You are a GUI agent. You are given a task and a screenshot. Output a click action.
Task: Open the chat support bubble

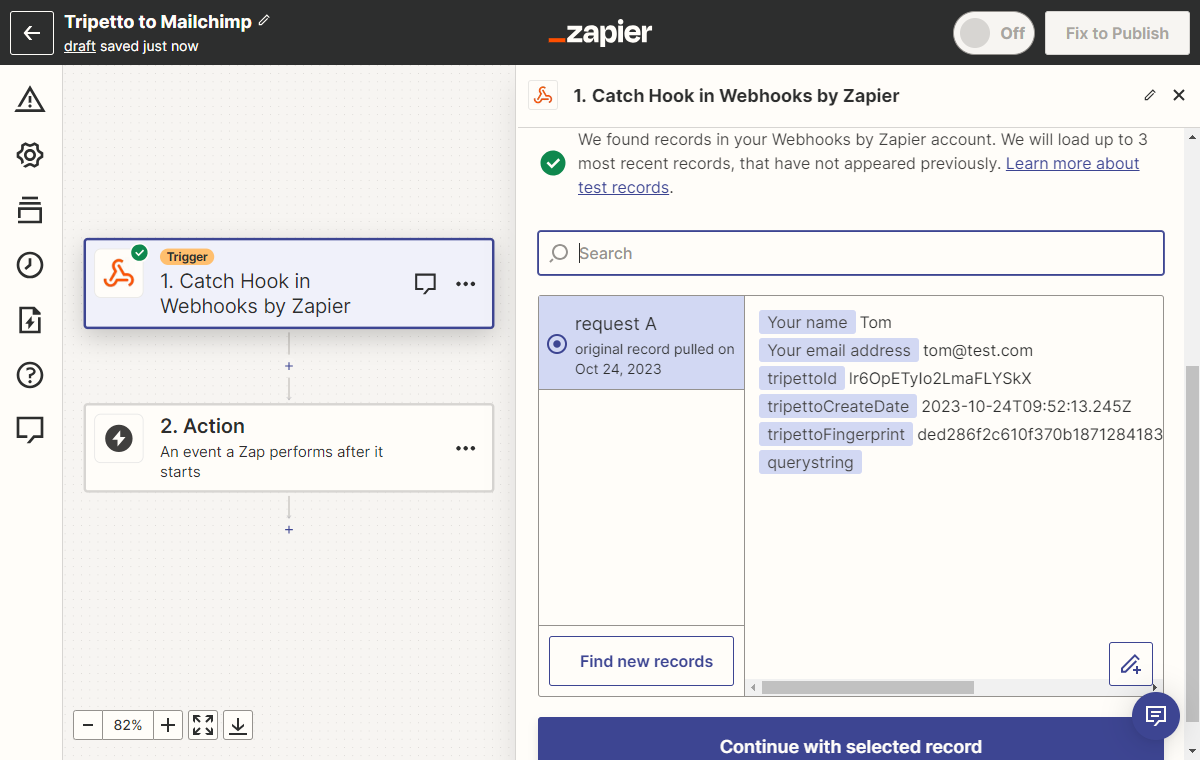click(x=1157, y=715)
